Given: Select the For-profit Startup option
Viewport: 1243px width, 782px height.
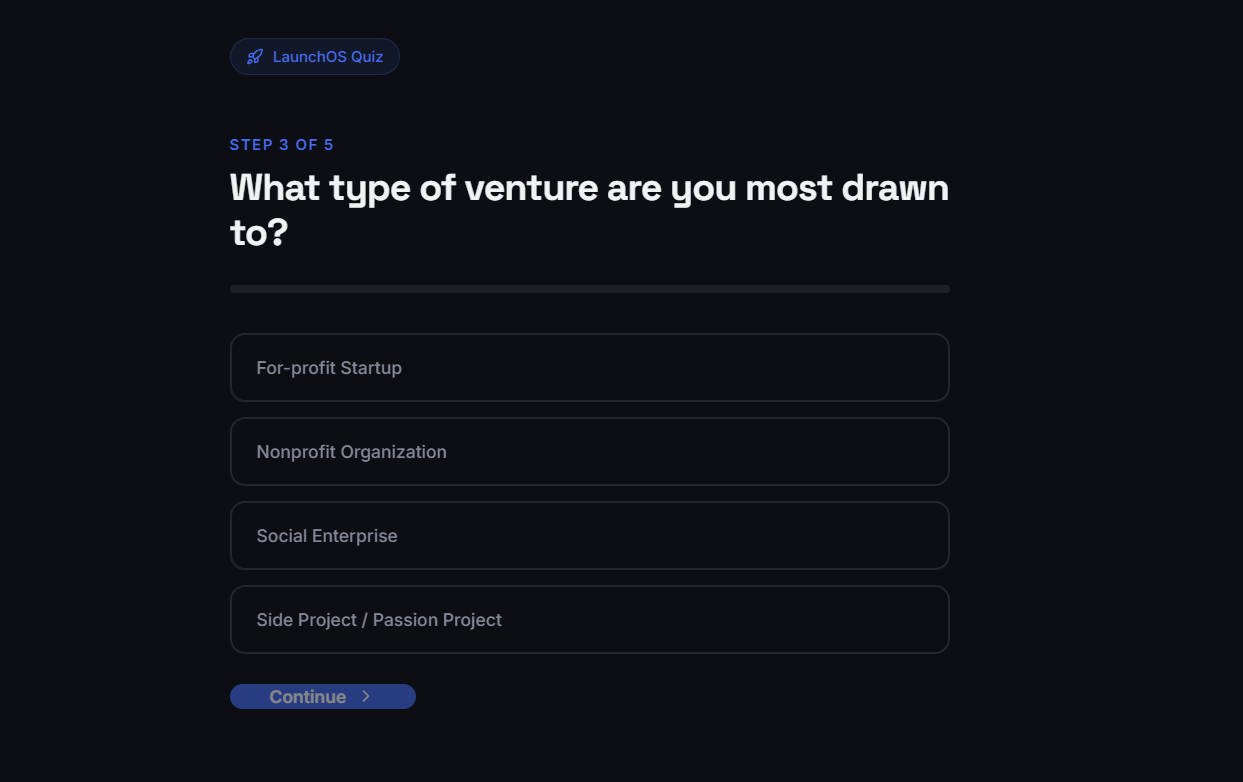Looking at the screenshot, I should click(590, 368).
